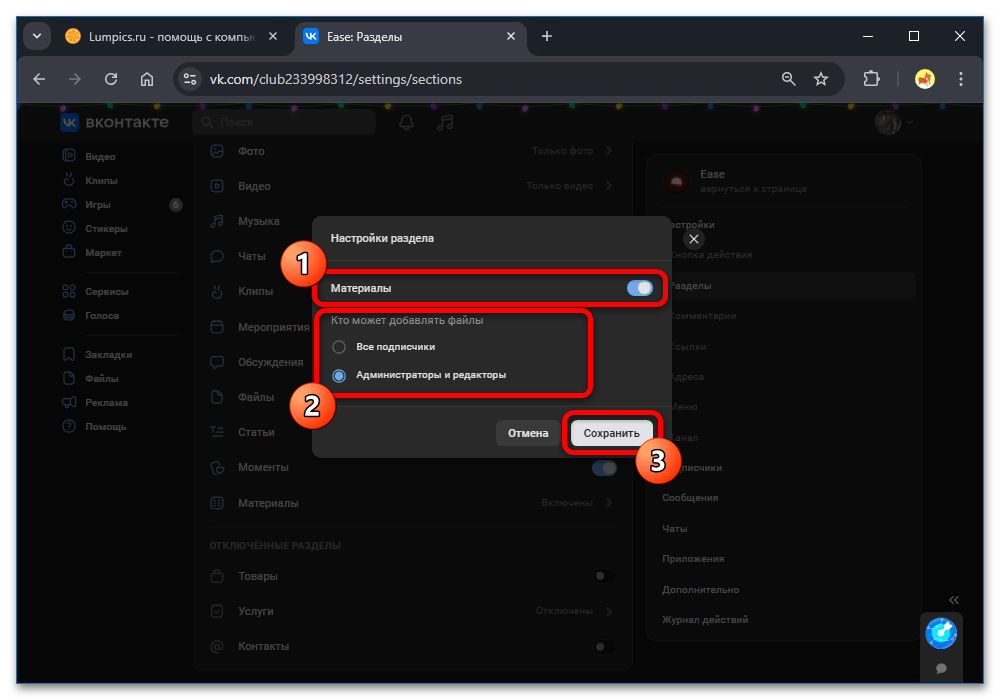This screenshot has width=1000, height=700.
Task: Open the tab search dropdown
Action: (x=37, y=36)
